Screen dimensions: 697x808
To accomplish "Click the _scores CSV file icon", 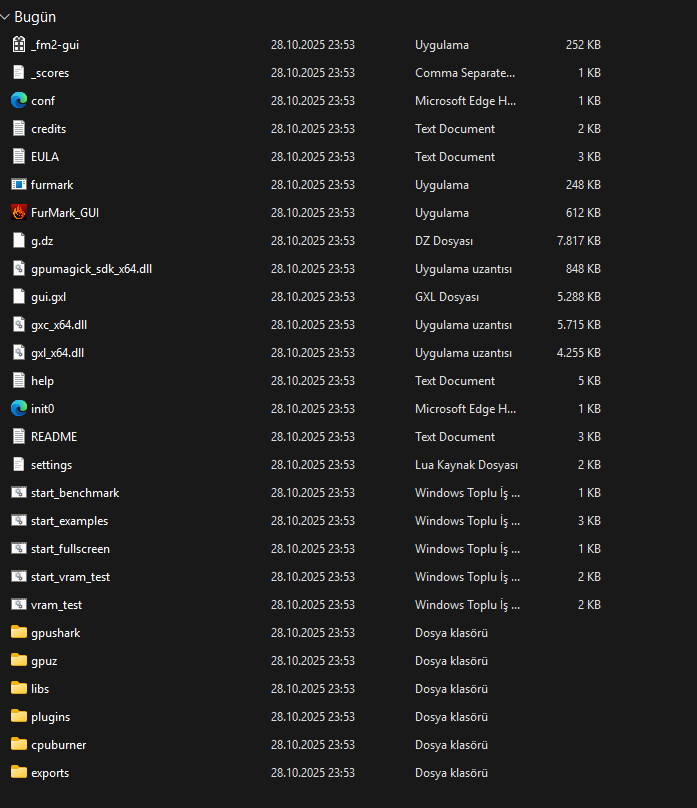I will (19, 73).
